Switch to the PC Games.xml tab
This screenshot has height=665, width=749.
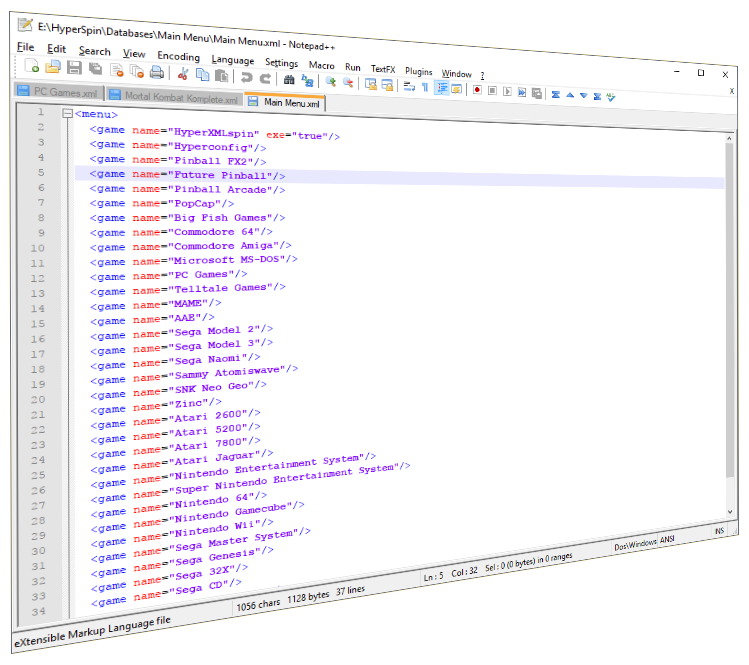(58, 92)
